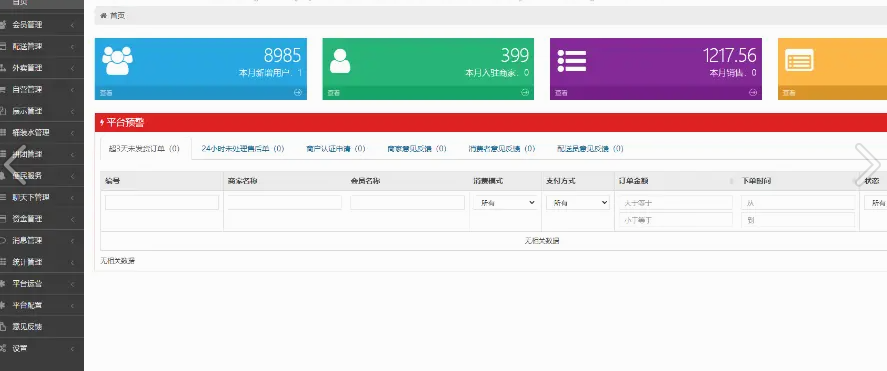
Task: Click the home icon in the breadcrumb
Action: coord(104,16)
